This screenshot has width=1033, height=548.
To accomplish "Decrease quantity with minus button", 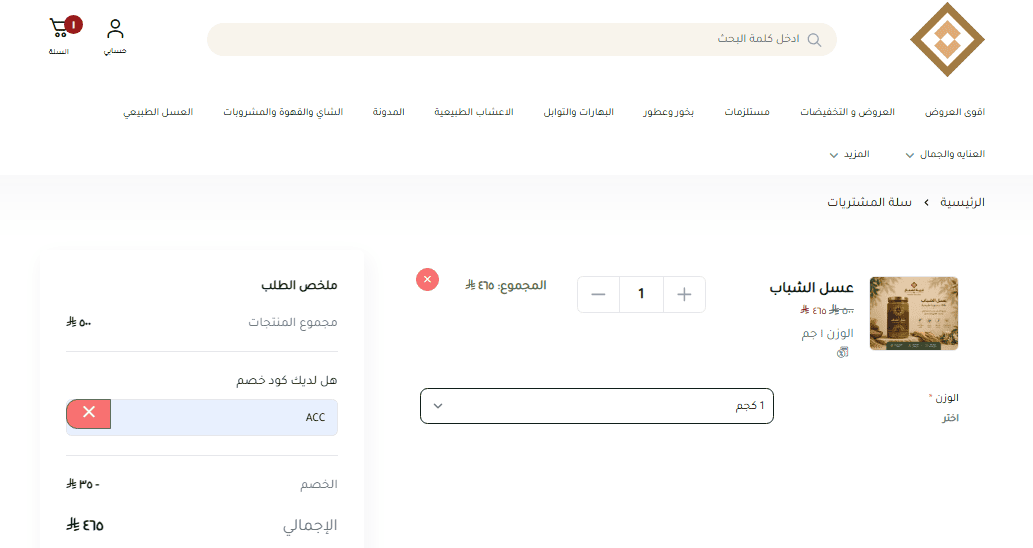I will (x=598, y=294).
